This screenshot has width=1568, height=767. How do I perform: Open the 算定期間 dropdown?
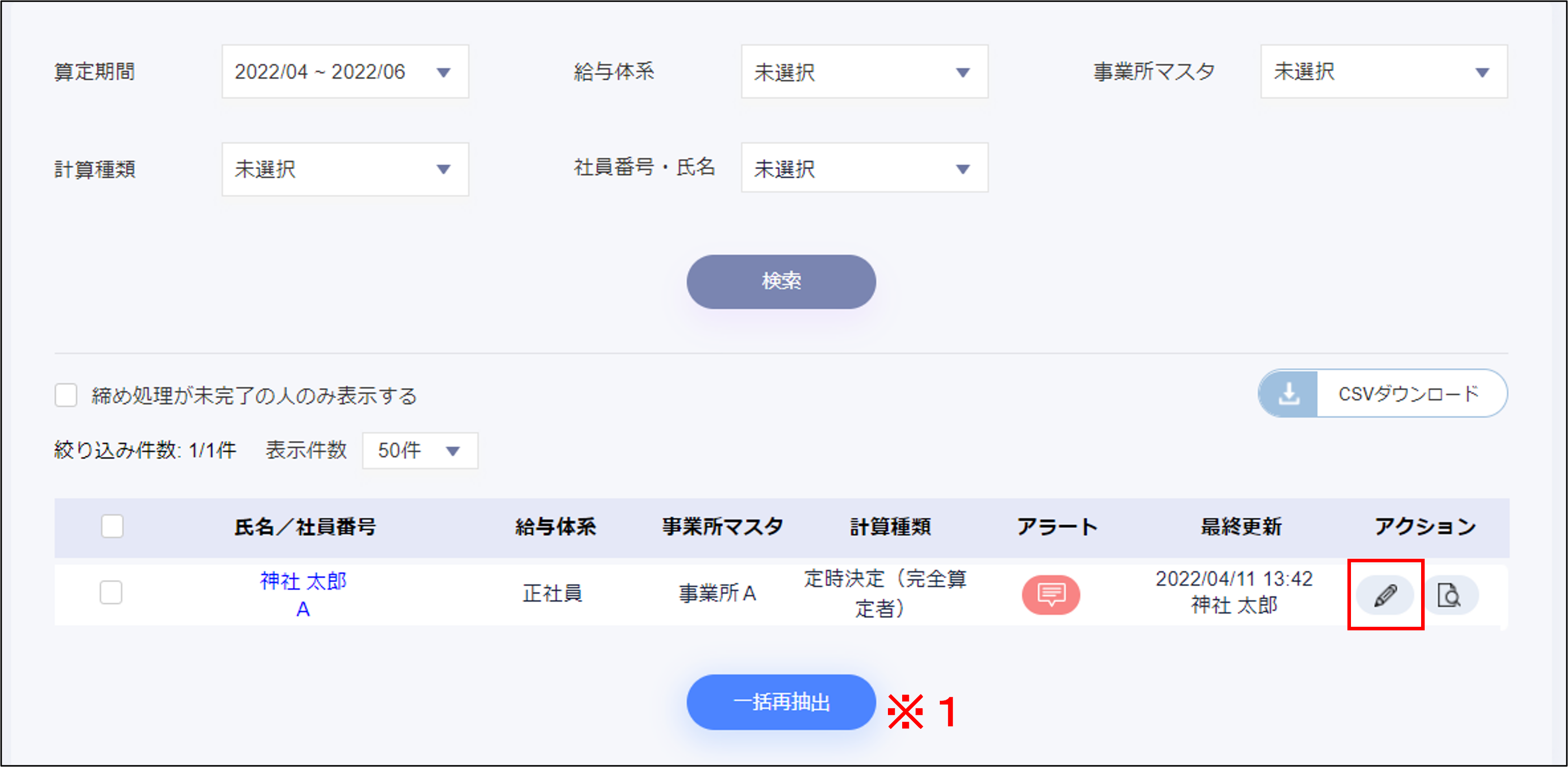345,72
